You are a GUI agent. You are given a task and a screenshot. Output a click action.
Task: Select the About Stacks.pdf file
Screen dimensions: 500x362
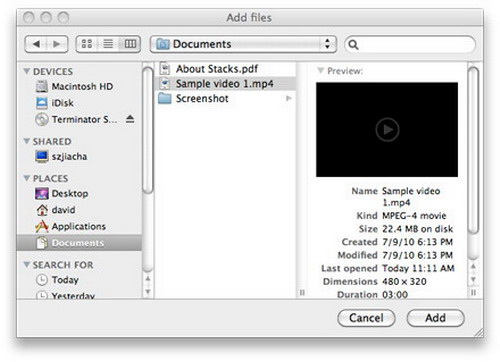coord(225,69)
